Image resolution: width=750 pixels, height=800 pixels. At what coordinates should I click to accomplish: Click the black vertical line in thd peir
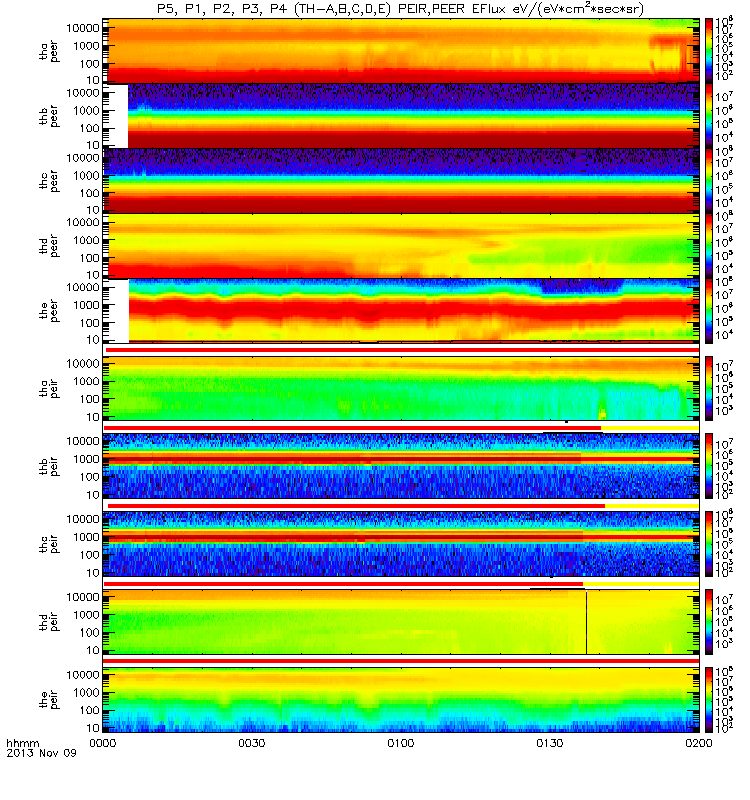pos(586,621)
